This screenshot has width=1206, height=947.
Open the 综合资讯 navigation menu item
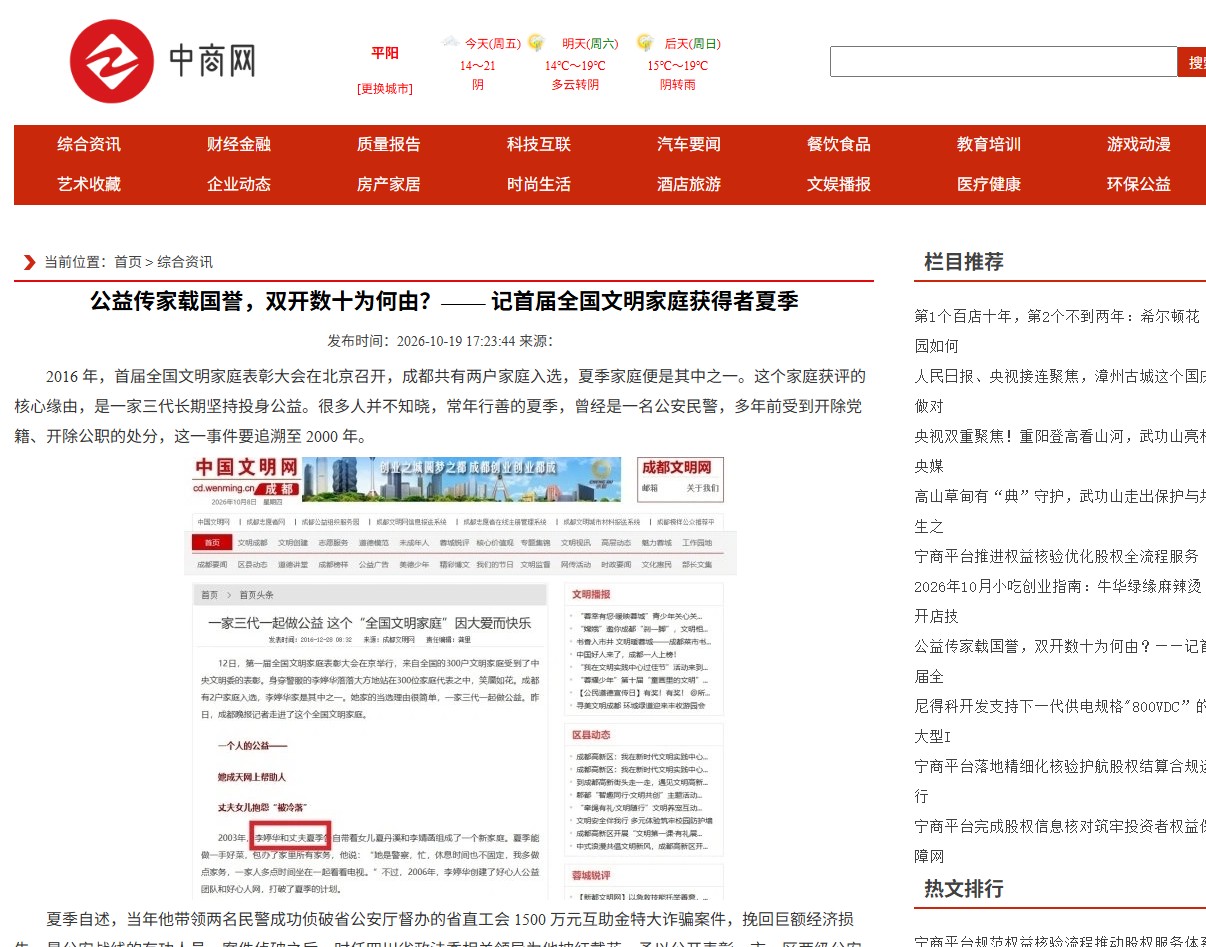pos(89,144)
